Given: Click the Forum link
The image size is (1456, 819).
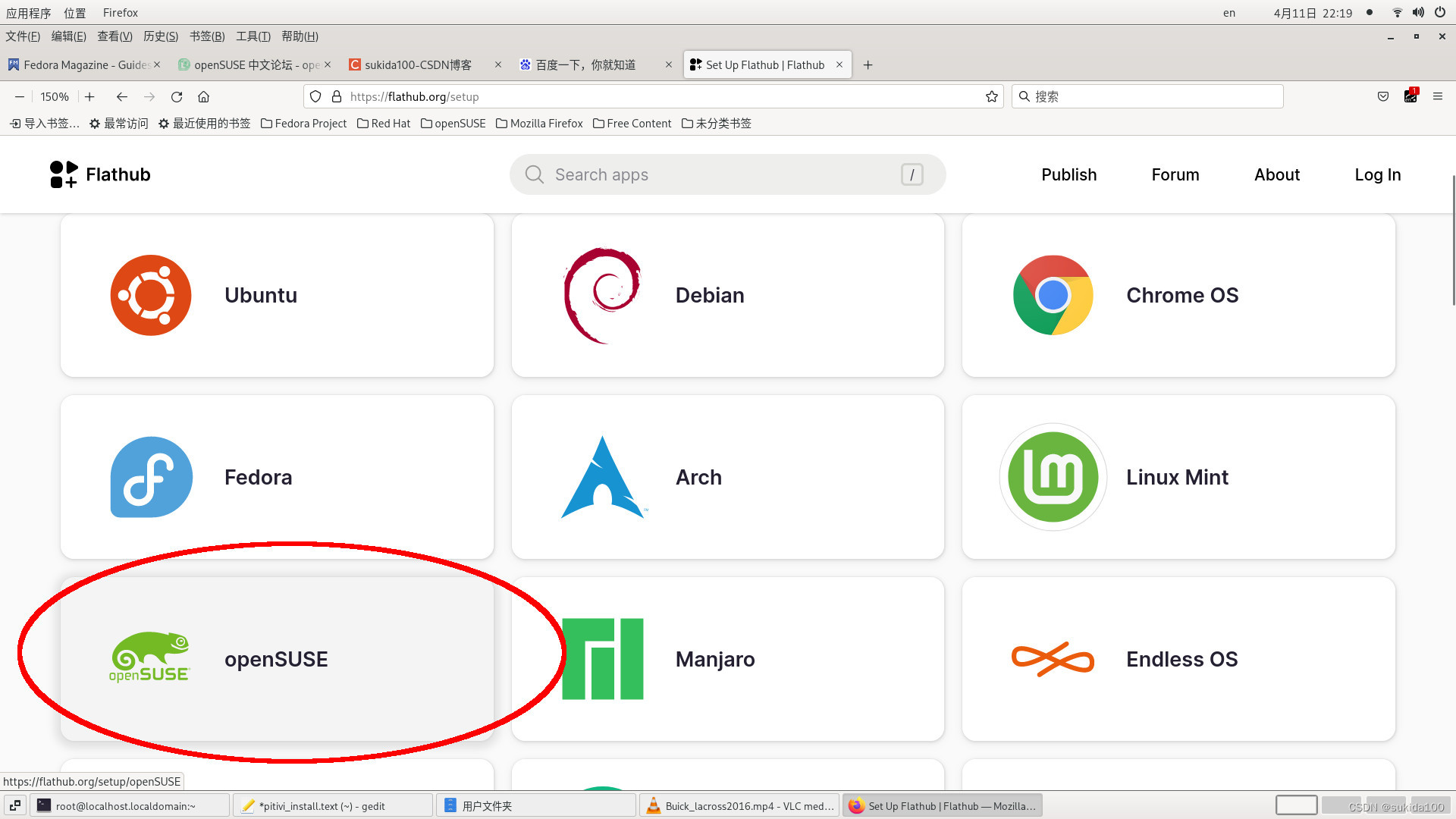Looking at the screenshot, I should 1175,174.
